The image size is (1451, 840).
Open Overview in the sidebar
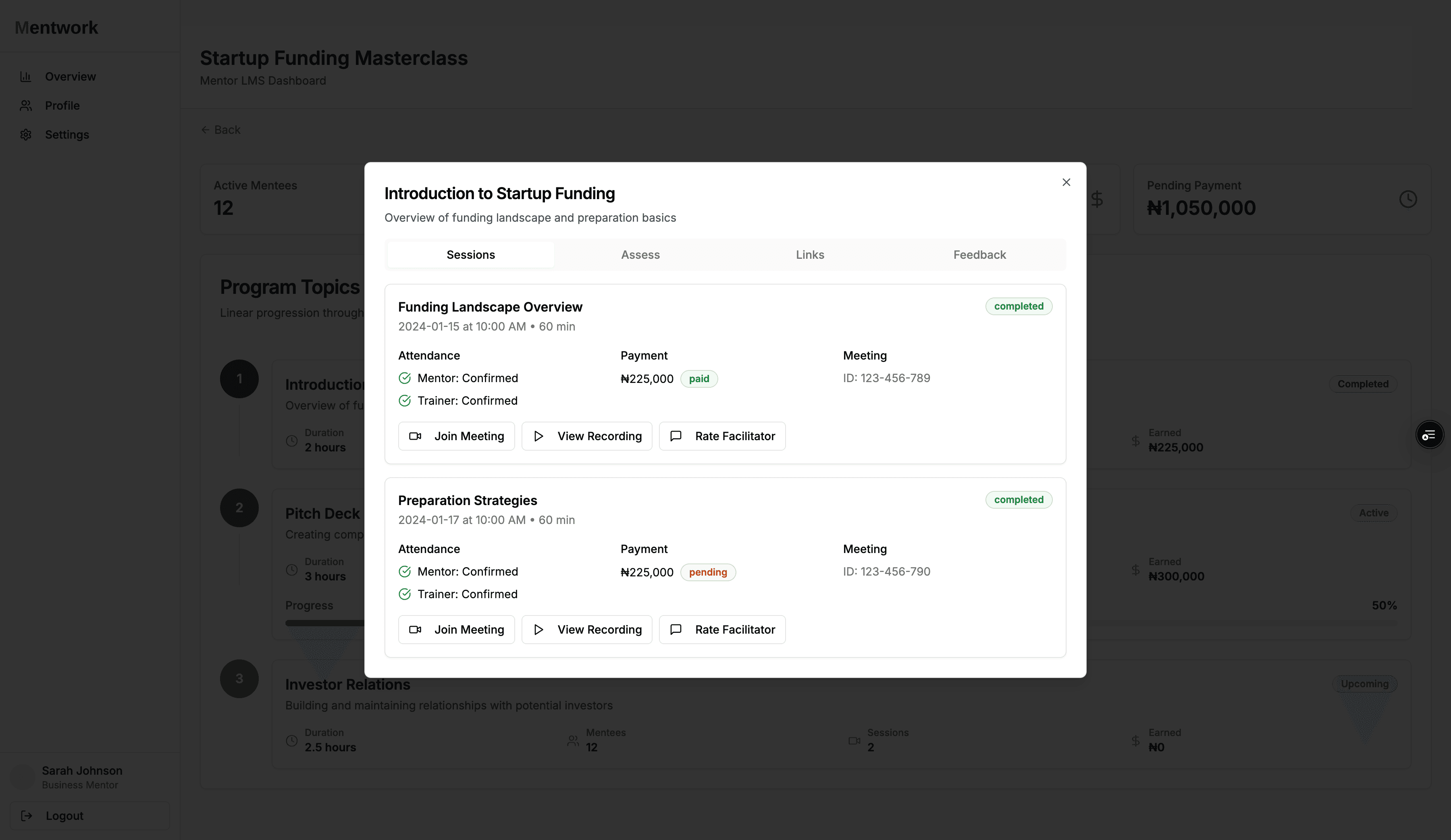(x=70, y=77)
